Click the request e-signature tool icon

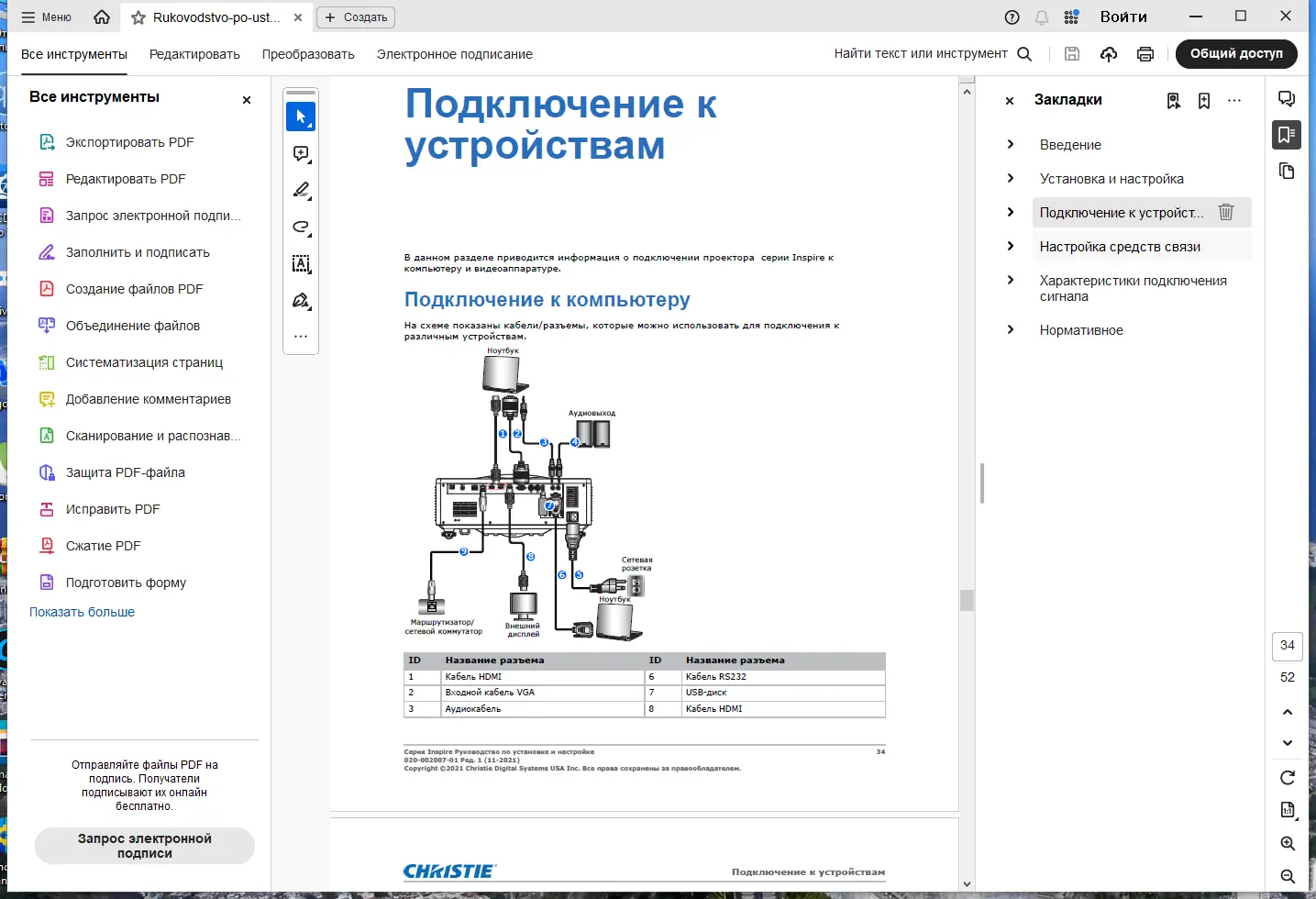coord(47,216)
